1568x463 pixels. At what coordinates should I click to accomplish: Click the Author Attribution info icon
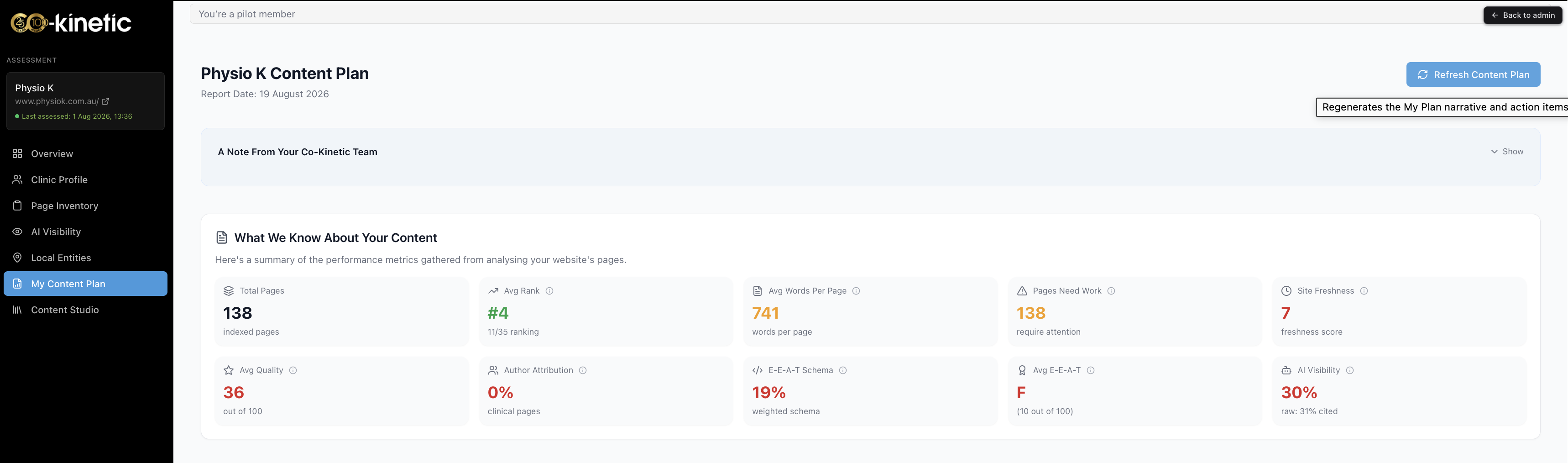(x=583, y=370)
